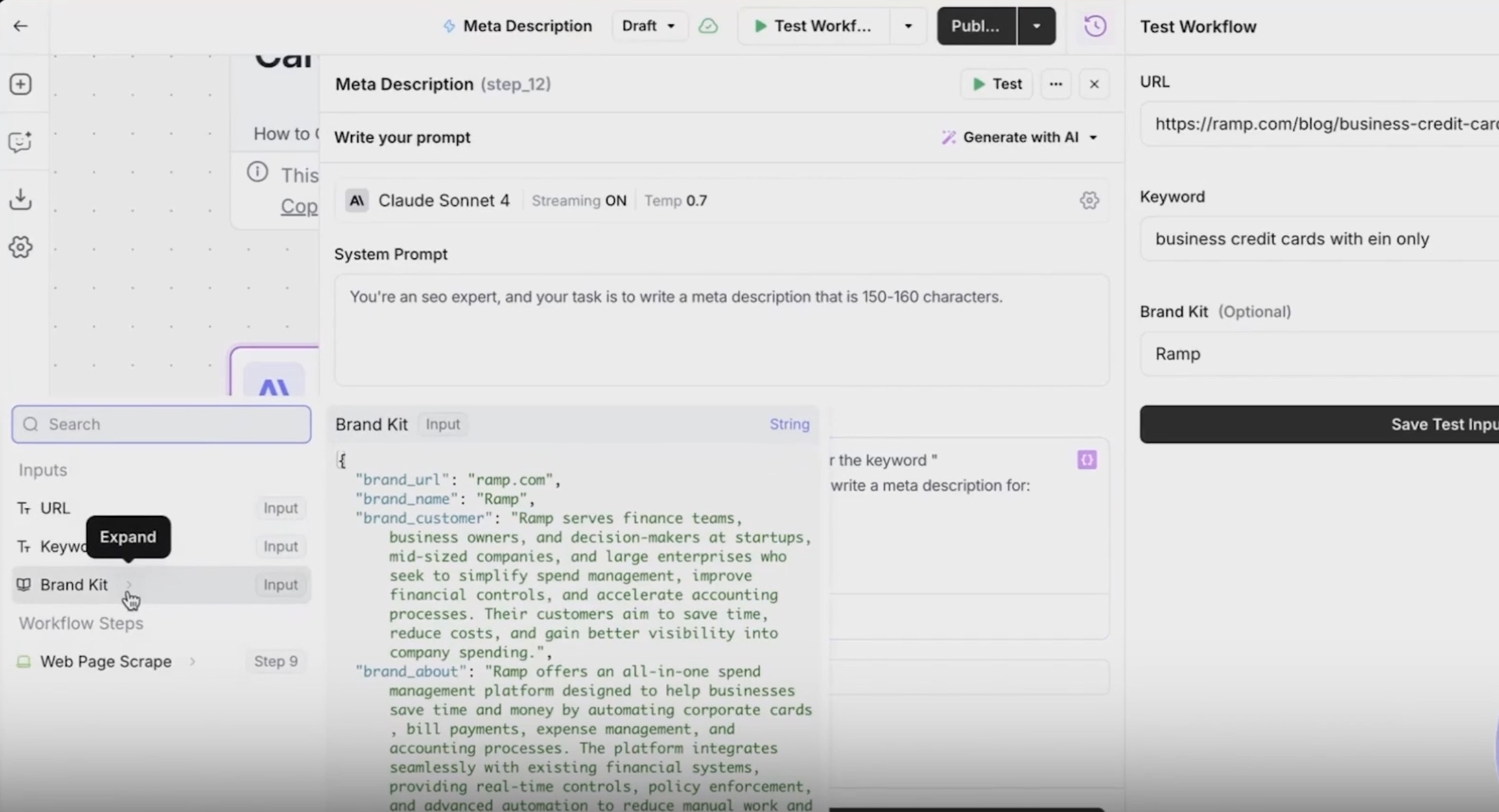Open the AI chat assistant sidebar icon
Viewport: 1499px width, 812px height.
[x=20, y=141]
